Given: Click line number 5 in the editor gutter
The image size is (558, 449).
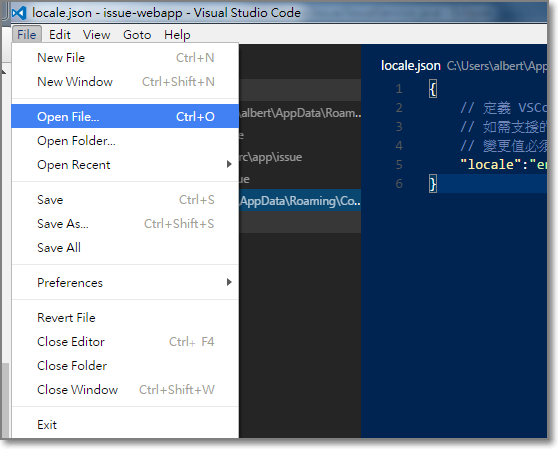Looking at the screenshot, I should [399, 164].
